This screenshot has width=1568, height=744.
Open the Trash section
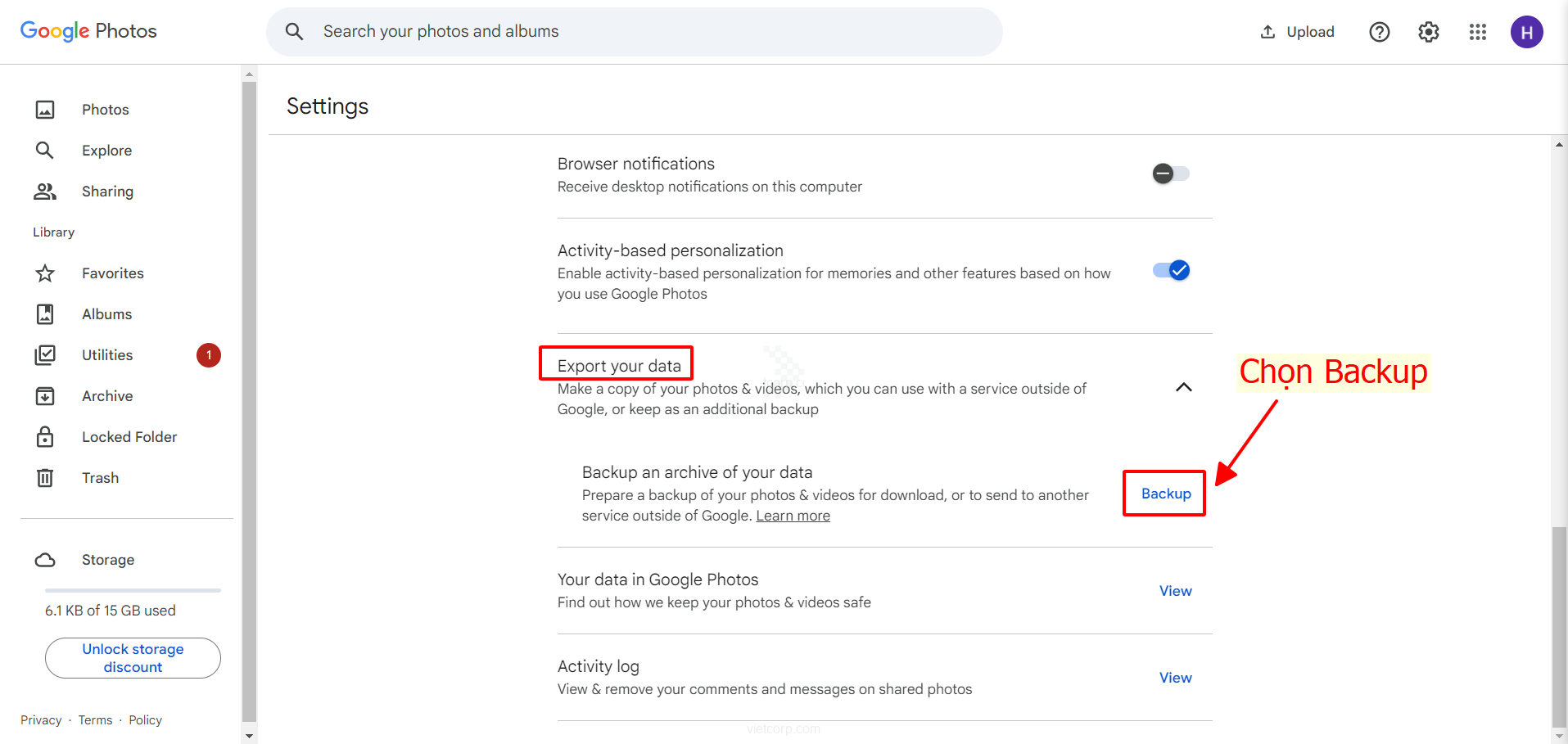[100, 477]
